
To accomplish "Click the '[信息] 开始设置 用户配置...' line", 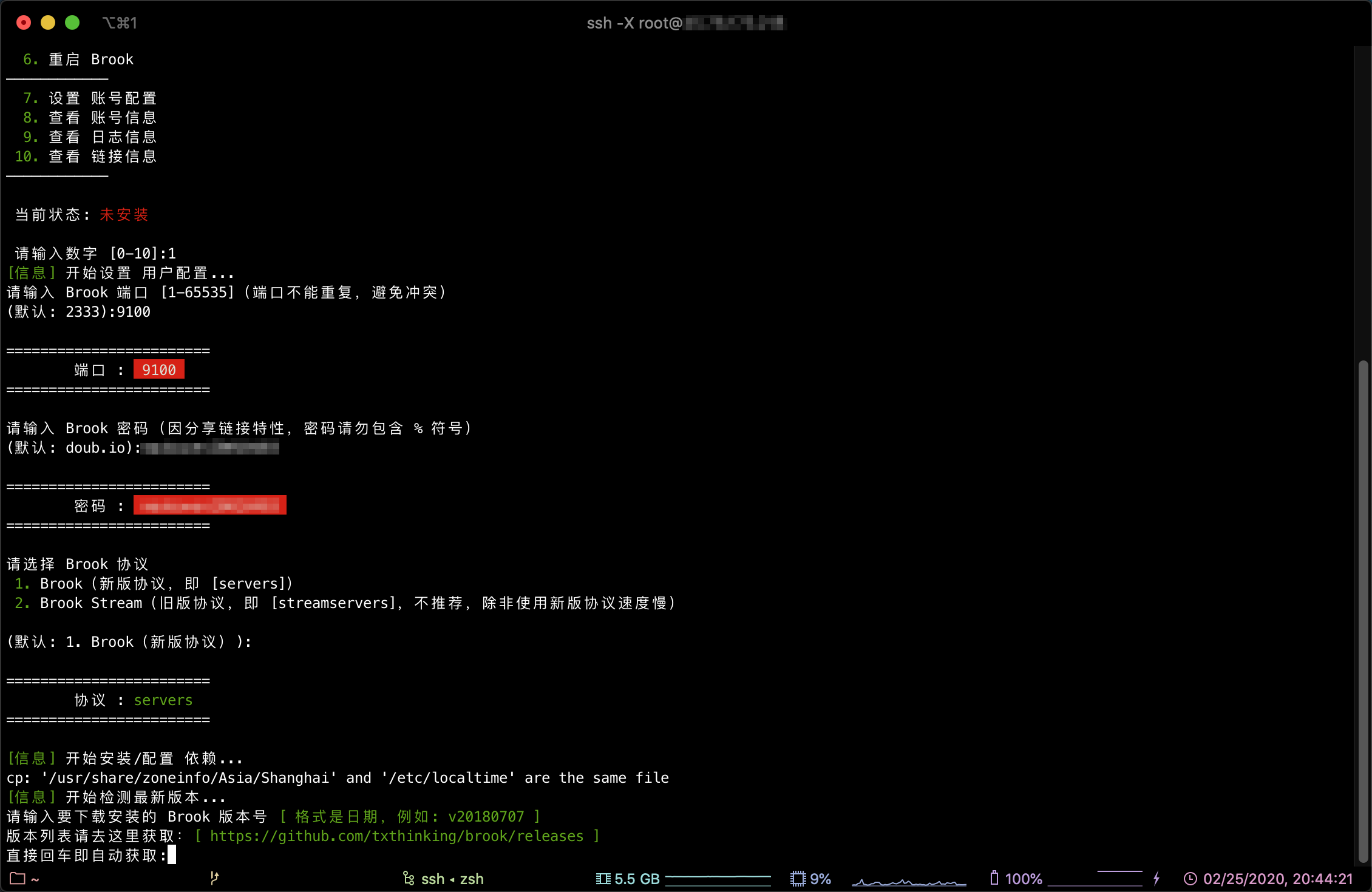I will pos(121,273).
